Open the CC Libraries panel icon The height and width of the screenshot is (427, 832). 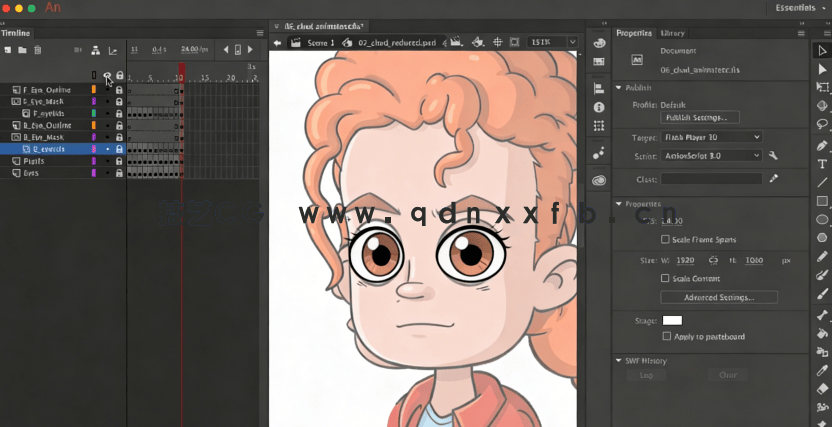(599, 180)
